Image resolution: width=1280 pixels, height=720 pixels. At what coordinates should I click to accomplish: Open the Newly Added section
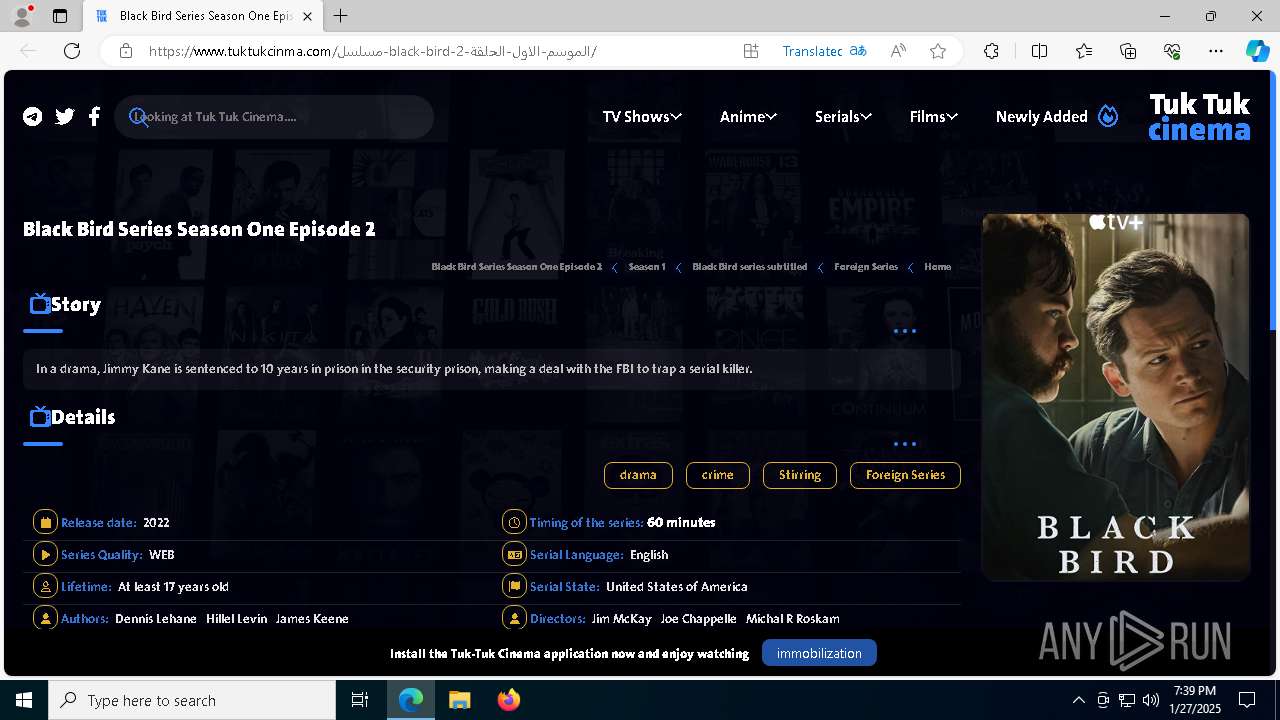(x=1041, y=117)
